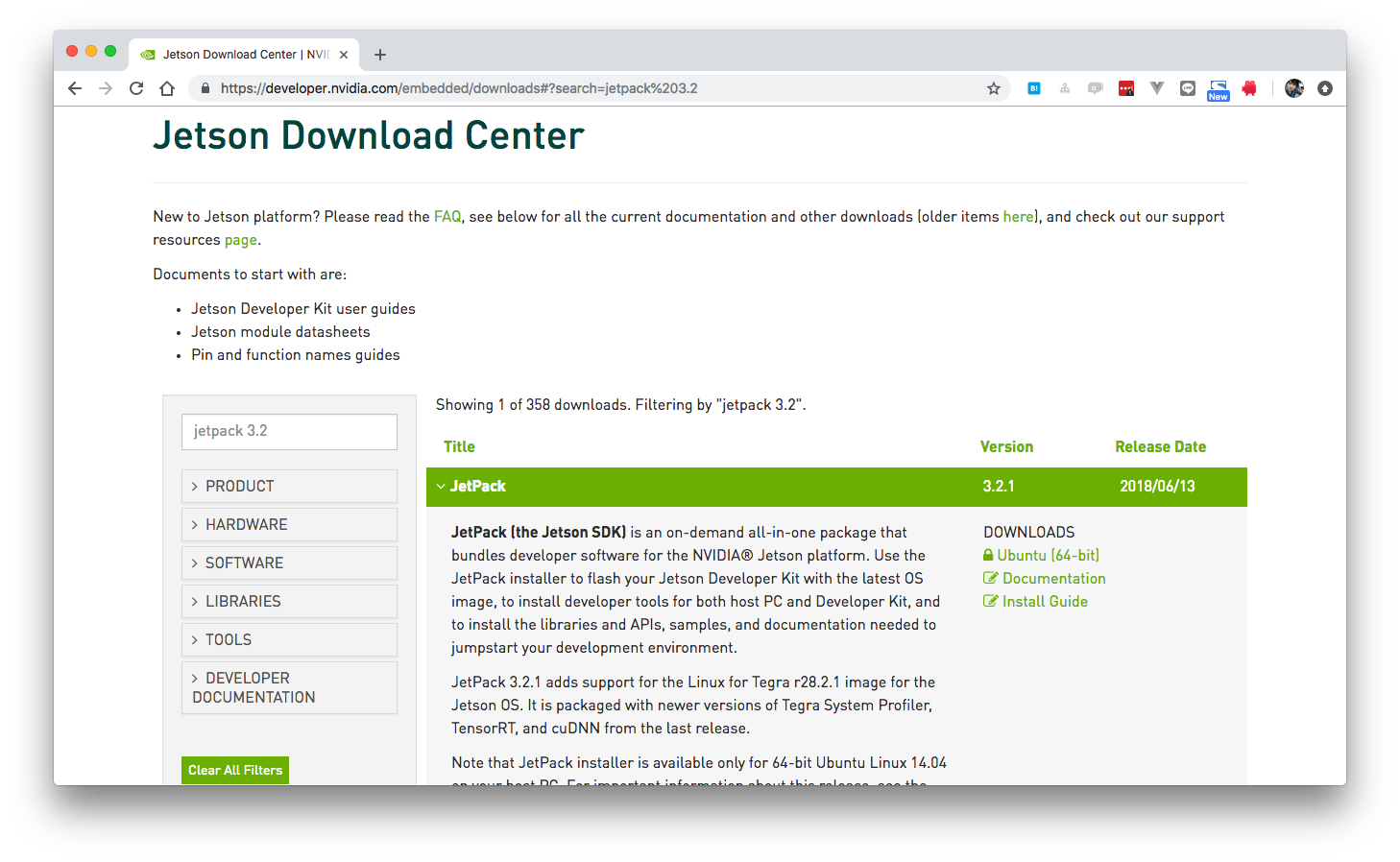Click the jetpack 3.2 search field
1400x862 pixels.
tap(289, 432)
